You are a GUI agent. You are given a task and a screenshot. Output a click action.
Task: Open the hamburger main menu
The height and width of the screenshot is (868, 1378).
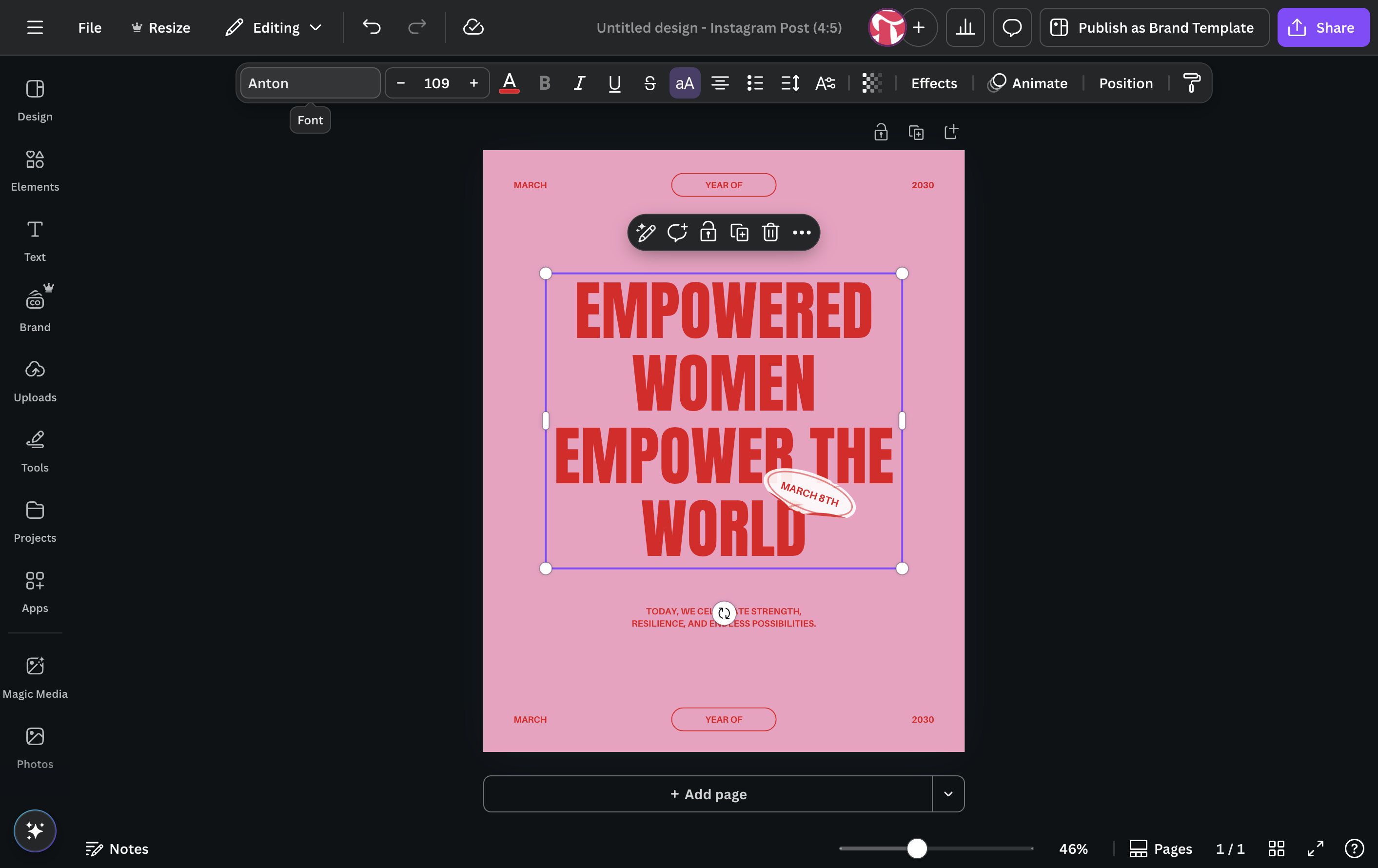(x=35, y=27)
